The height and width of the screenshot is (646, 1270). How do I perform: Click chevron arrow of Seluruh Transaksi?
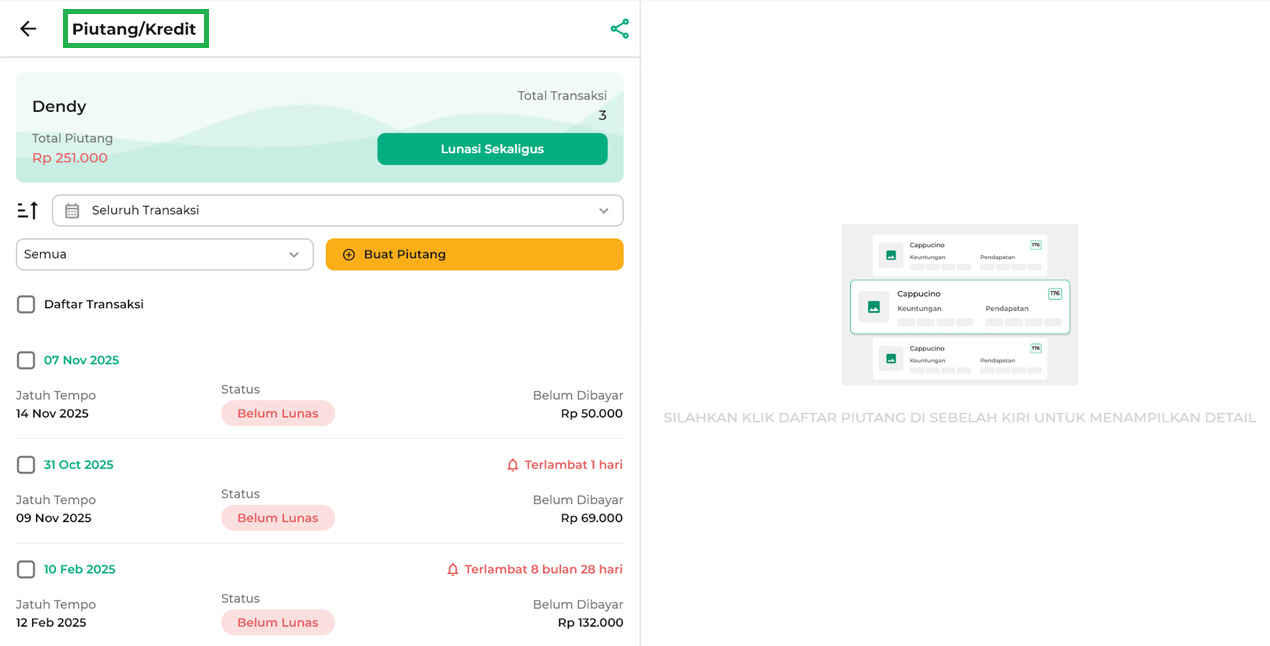[603, 211]
